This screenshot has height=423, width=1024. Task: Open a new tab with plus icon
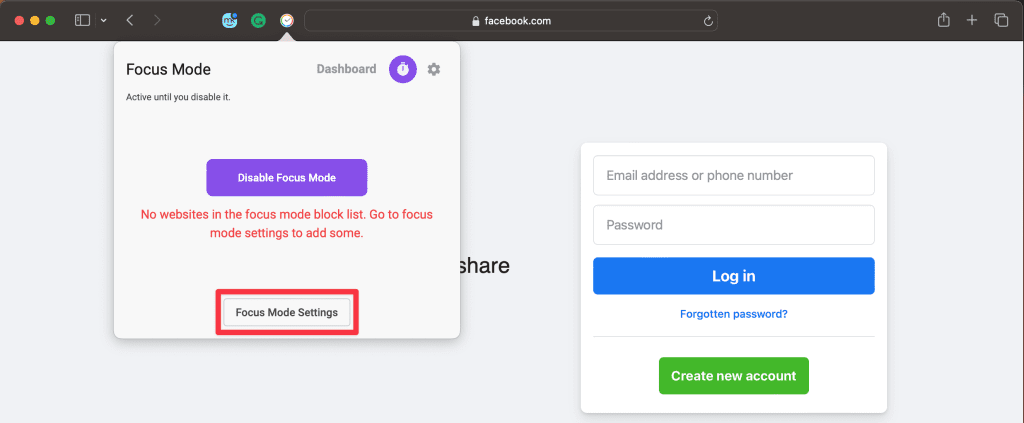pyautogui.click(x=972, y=20)
